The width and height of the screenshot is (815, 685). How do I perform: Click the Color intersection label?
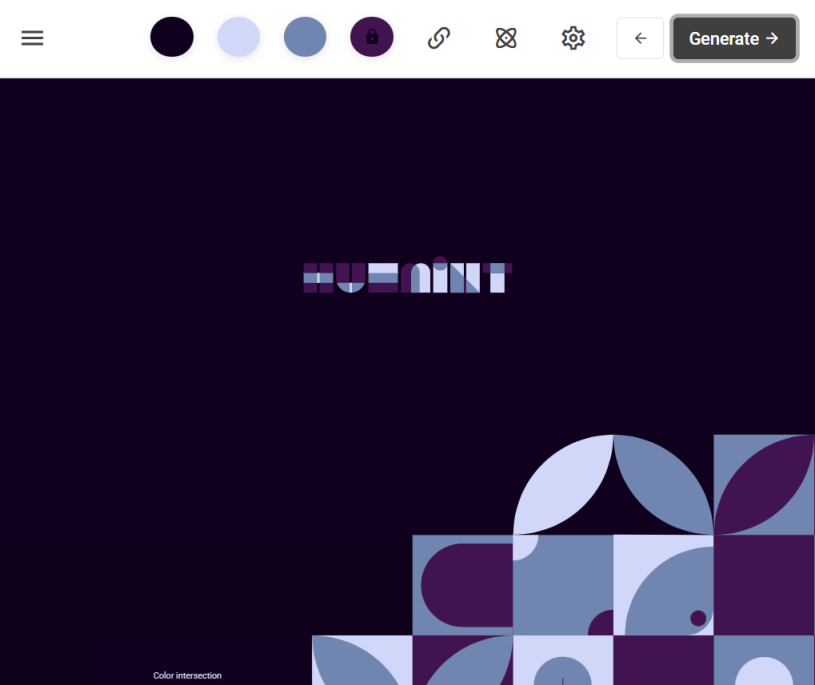click(x=187, y=676)
